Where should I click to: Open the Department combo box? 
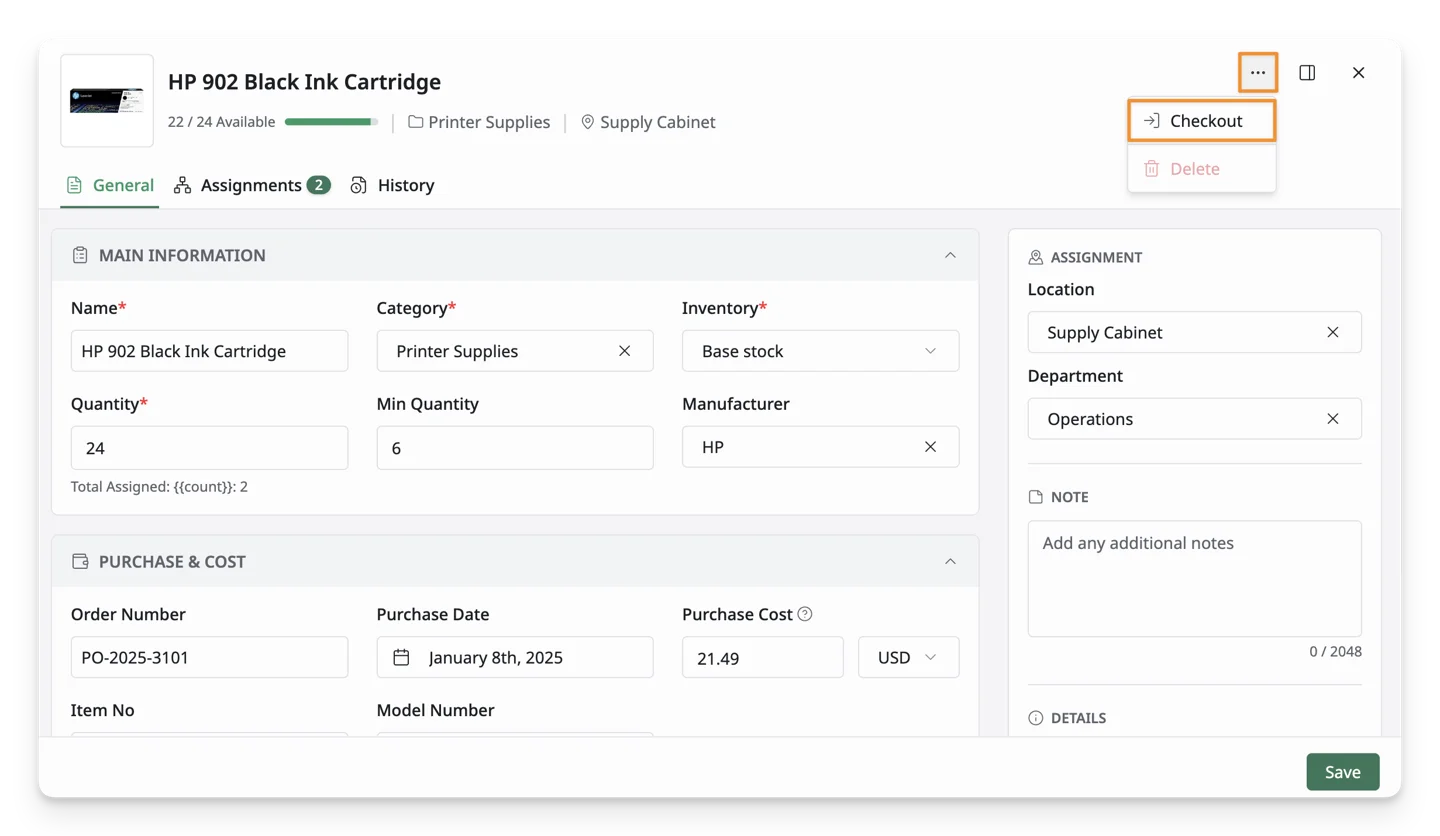pos(1195,419)
